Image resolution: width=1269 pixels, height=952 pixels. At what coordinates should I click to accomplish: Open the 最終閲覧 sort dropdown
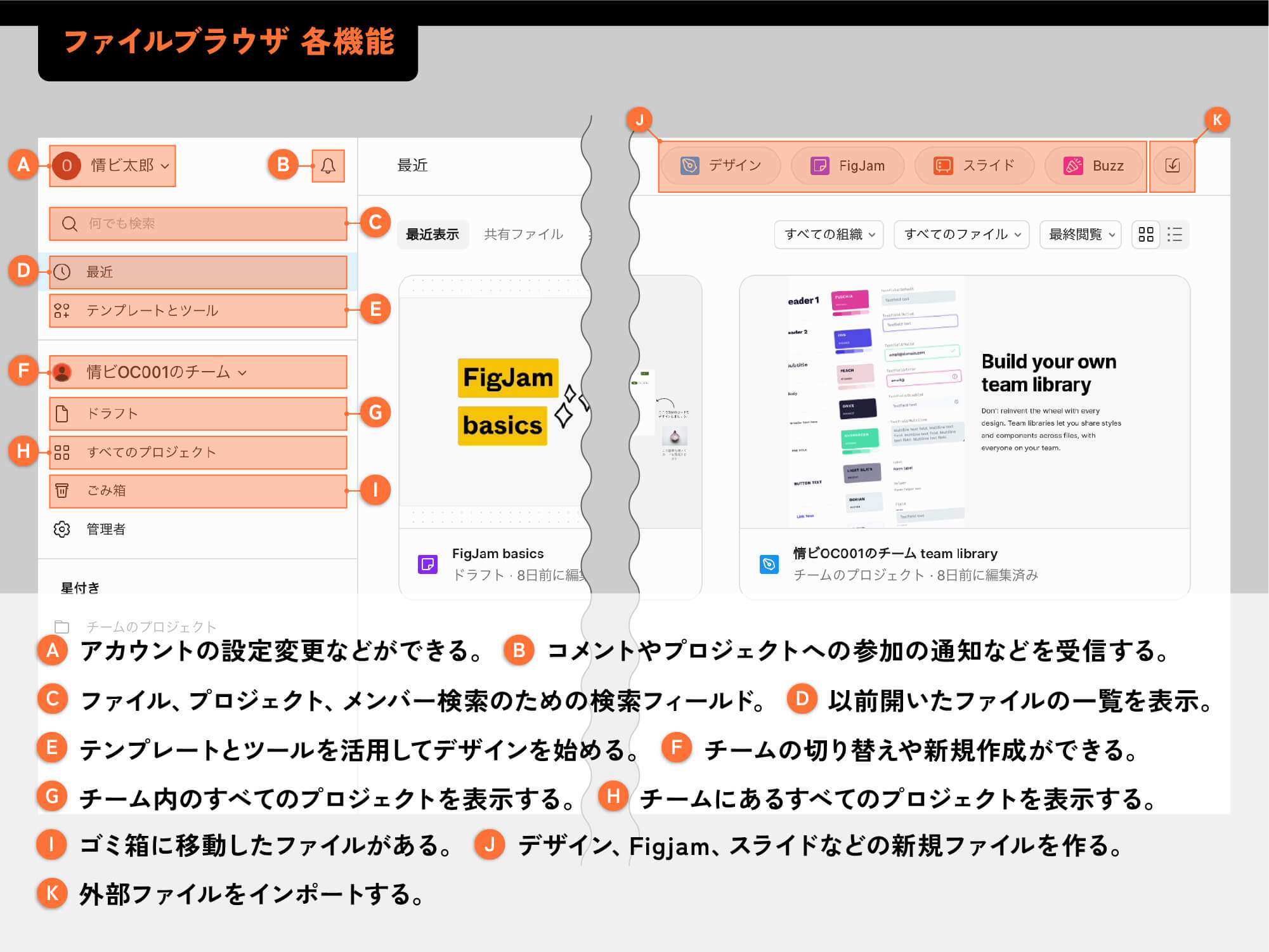pos(1081,235)
